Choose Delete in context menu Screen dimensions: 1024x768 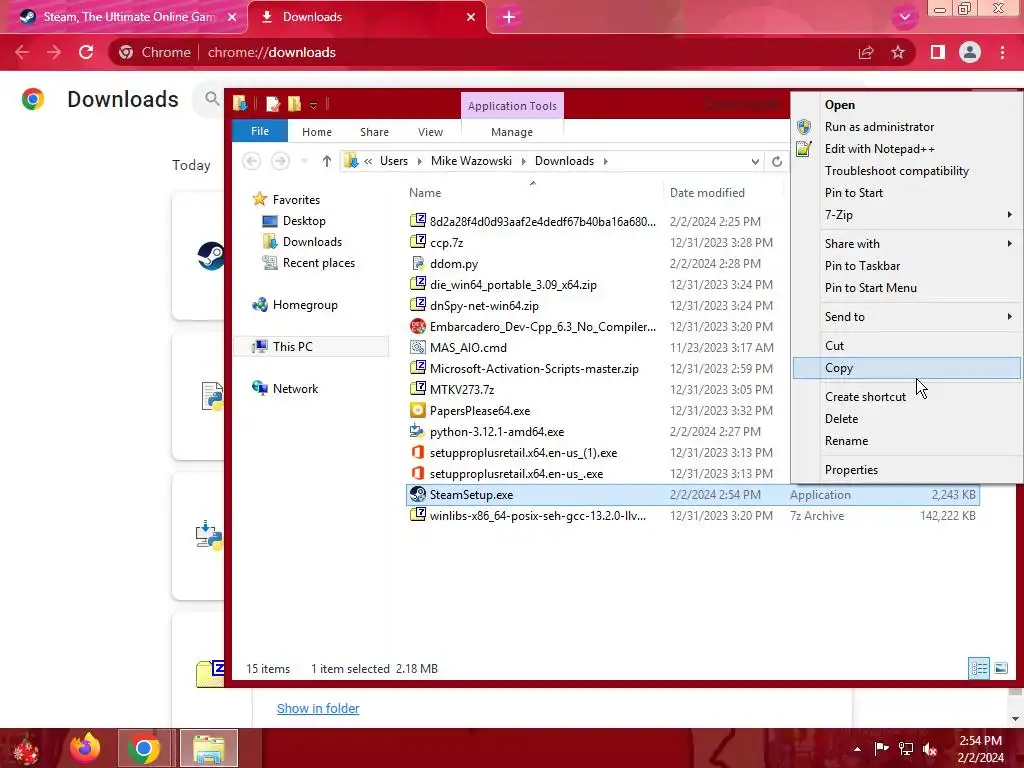906,419
